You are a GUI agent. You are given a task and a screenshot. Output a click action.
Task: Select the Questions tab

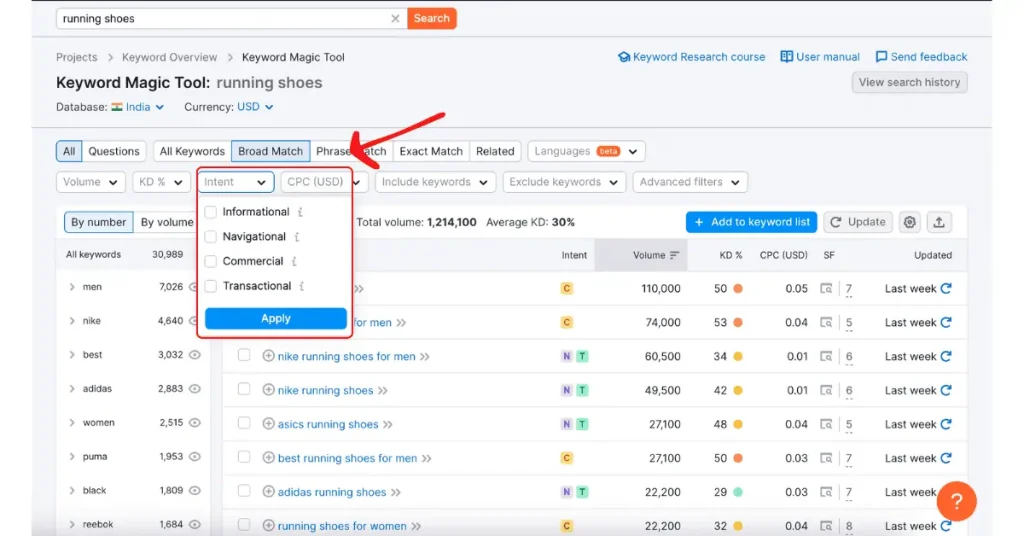(x=114, y=151)
